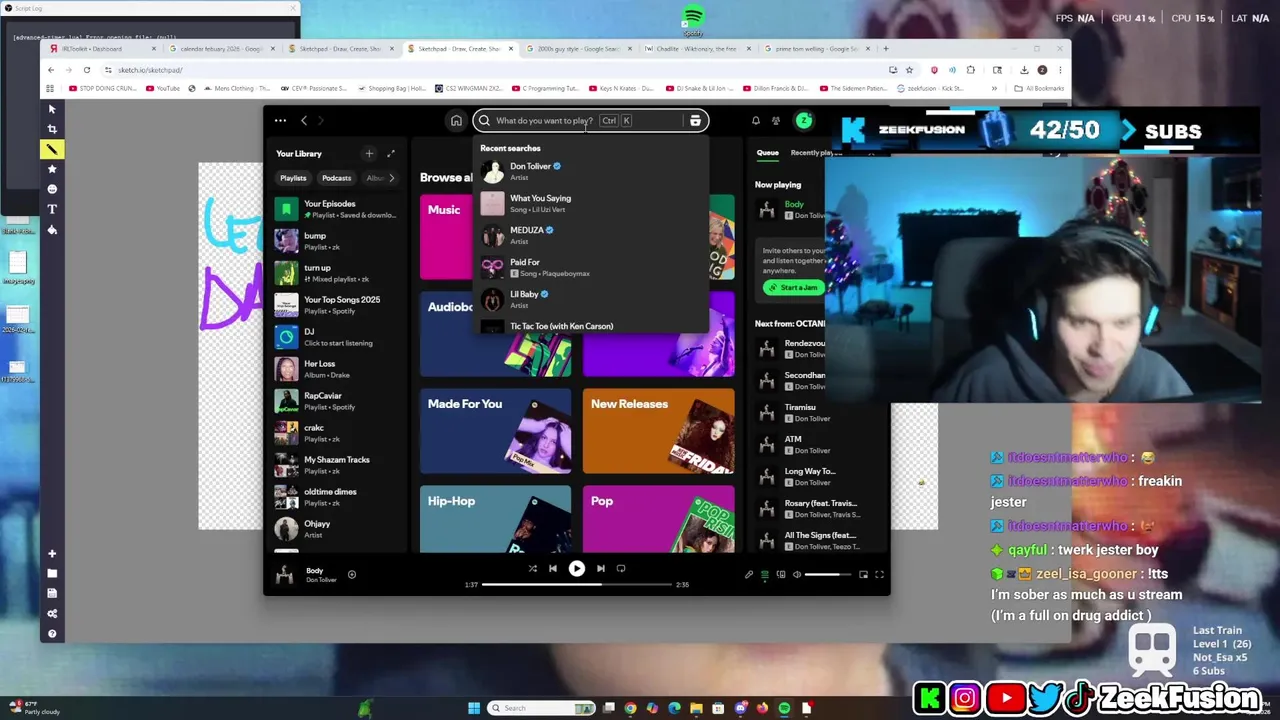
Task: Click the Windows taskbar Search box
Action: pyautogui.click(x=542, y=708)
